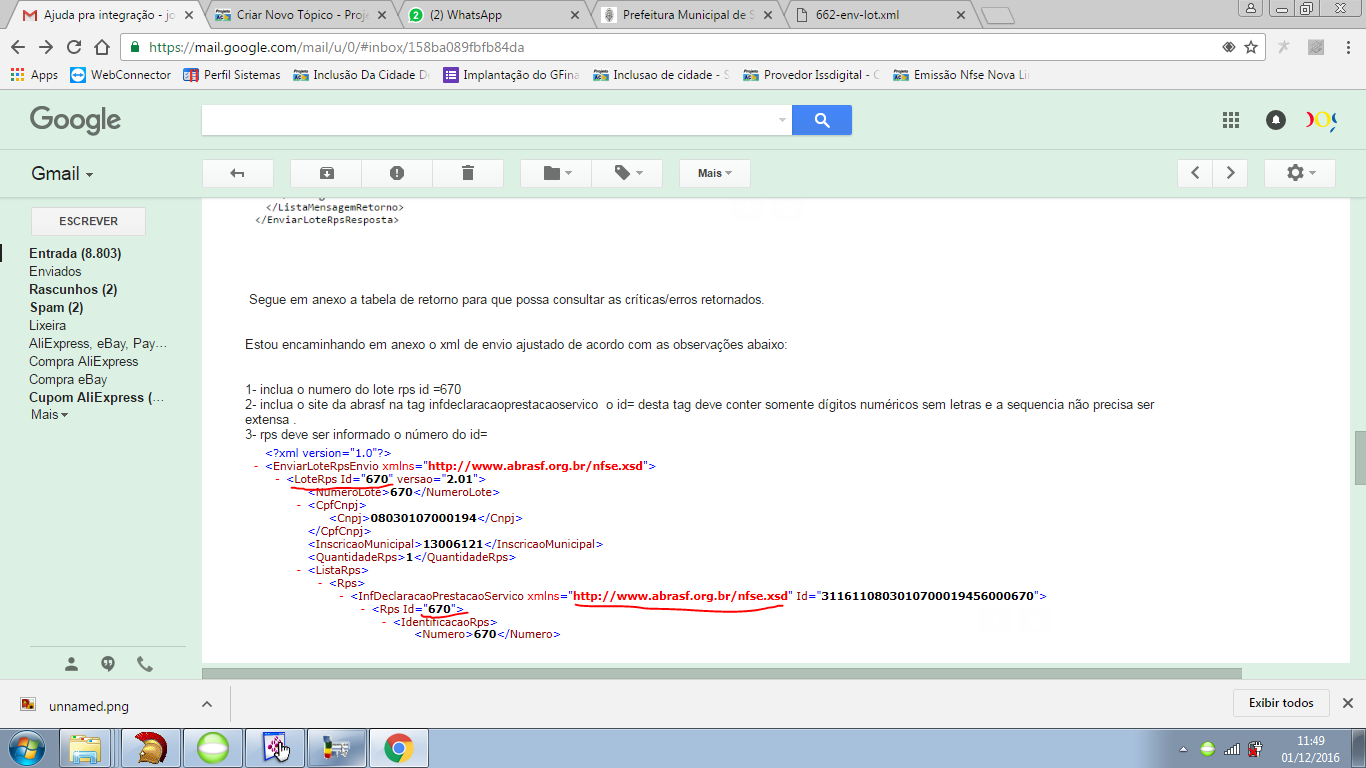Open Hangouts contacts person icon

pyautogui.click(x=71, y=664)
